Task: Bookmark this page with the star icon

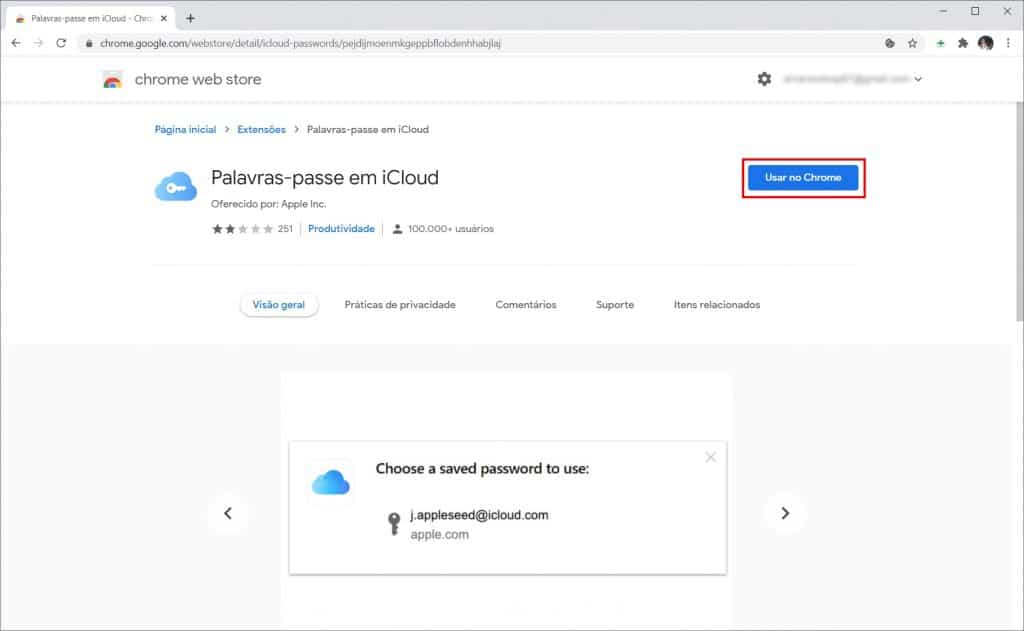Action: [912, 43]
